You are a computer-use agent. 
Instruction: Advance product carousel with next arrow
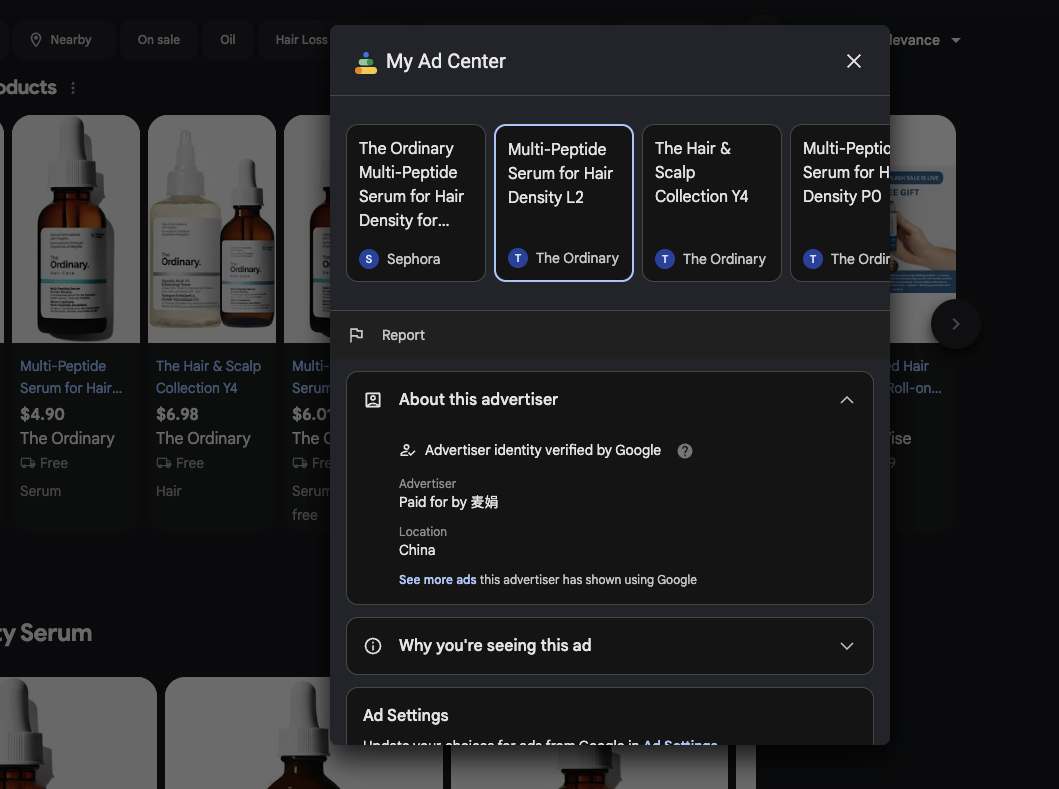click(955, 324)
